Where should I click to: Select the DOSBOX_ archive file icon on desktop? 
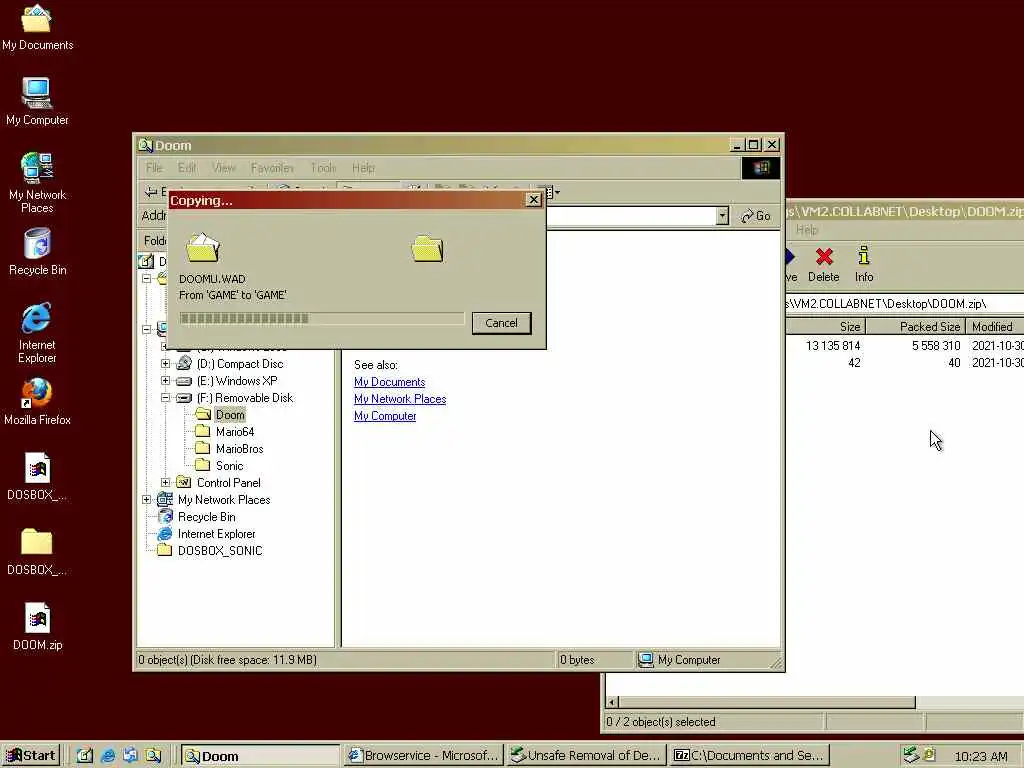(x=37, y=477)
